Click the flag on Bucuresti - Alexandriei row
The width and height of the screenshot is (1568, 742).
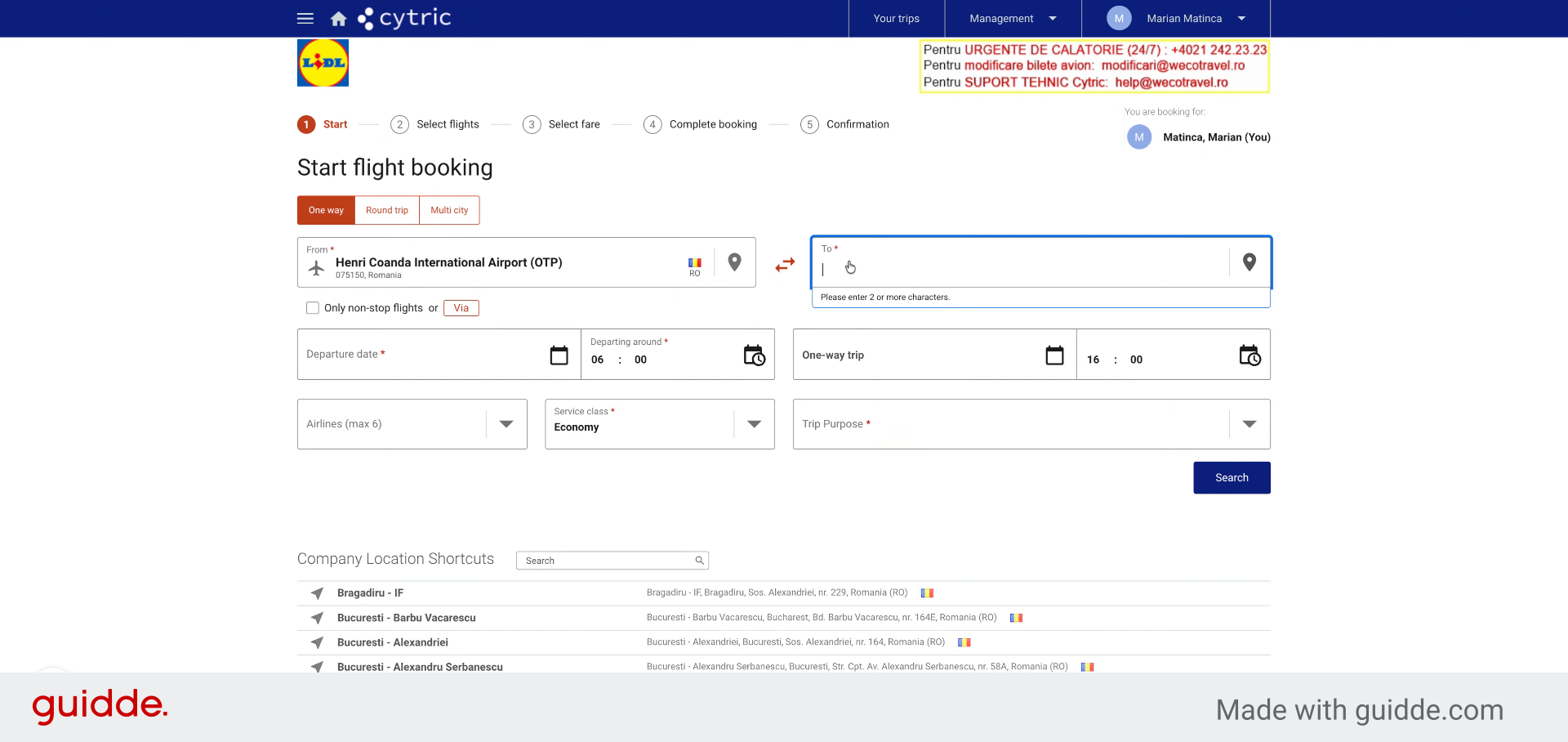(x=964, y=642)
